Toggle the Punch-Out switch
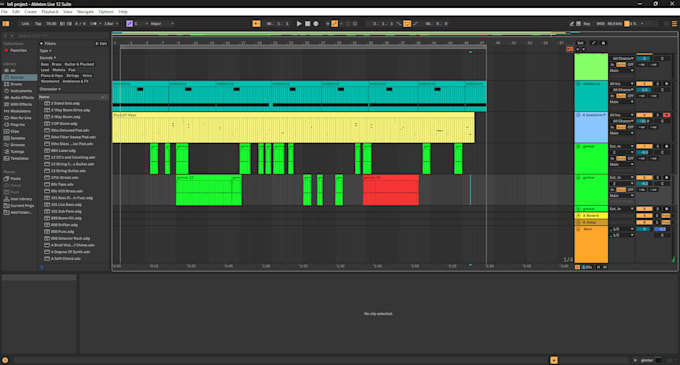Screen dimensions: 680x365 415,24
